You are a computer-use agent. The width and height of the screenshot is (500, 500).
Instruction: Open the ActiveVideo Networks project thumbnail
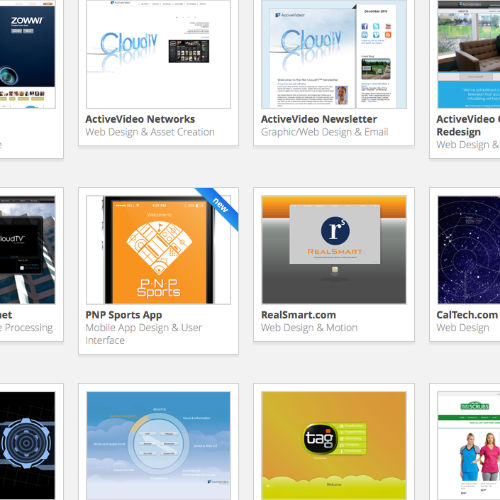pos(158,54)
